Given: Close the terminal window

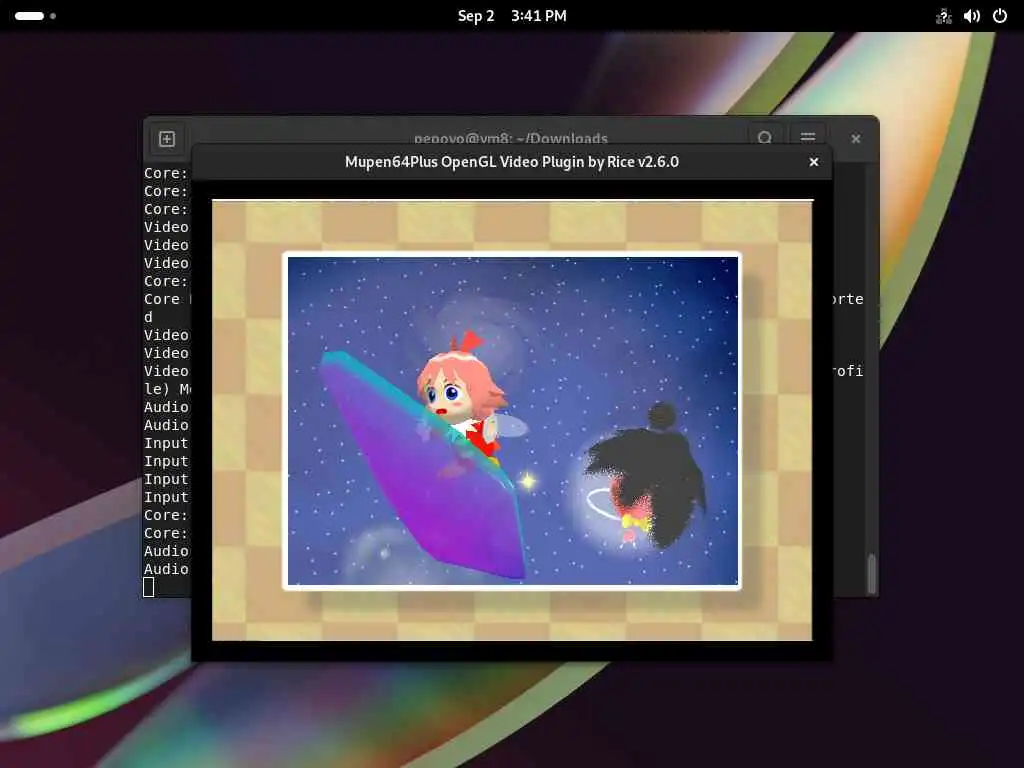Looking at the screenshot, I should click(x=856, y=138).
